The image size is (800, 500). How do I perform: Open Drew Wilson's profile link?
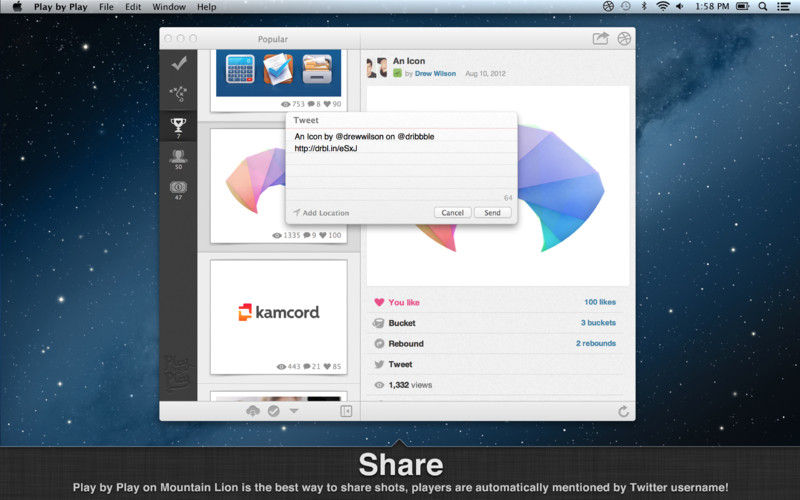(x=435, y=73)
